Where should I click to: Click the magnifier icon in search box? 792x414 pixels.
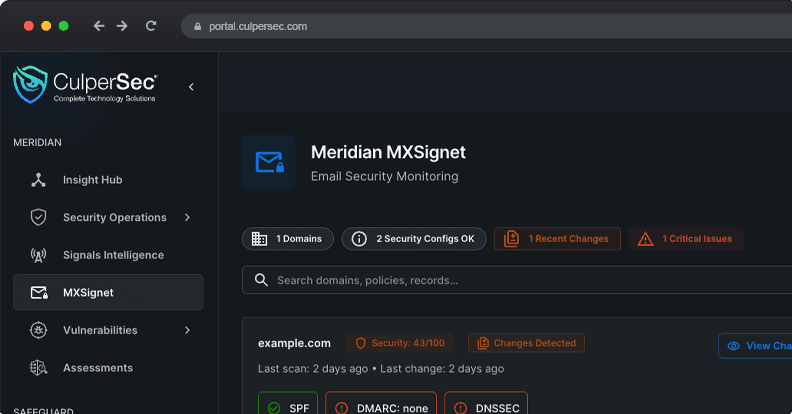261,280
